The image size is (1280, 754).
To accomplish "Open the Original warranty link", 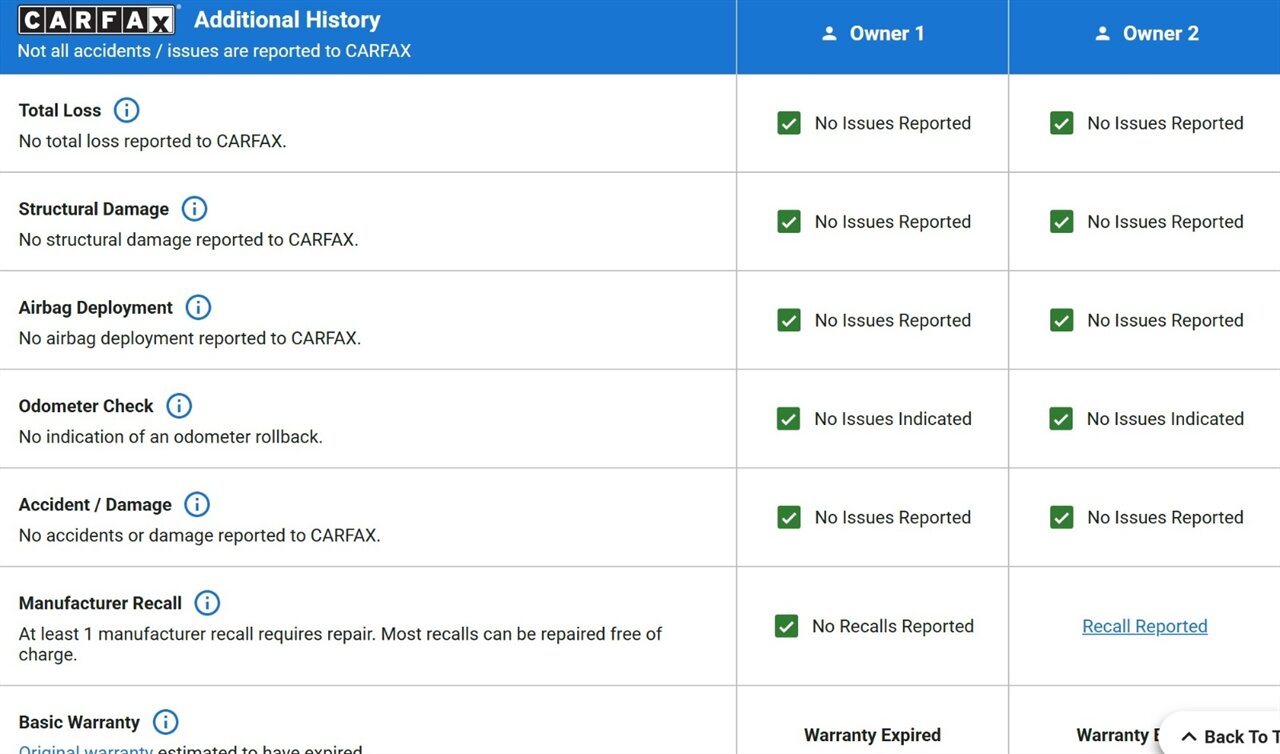I will click(x=86, y=748).
